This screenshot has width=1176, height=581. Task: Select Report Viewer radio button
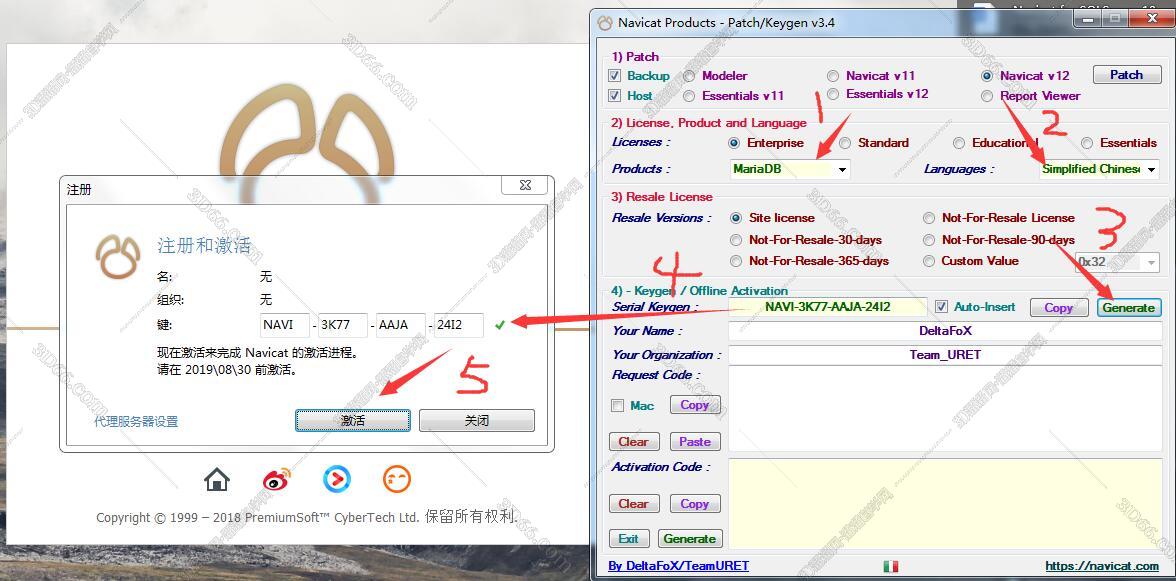[x=987, y=96]
